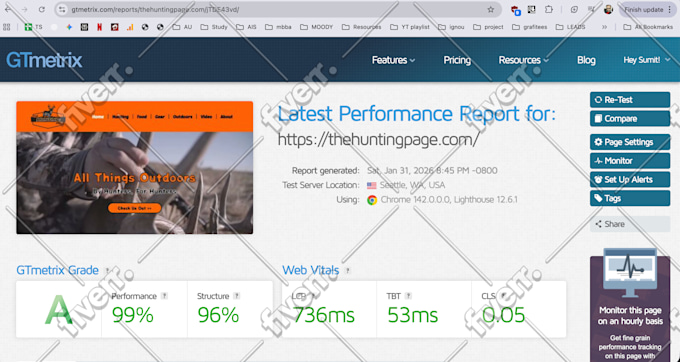Open the colorful Gemini star bookmark
The image size is (680, 362).
[69, 27]
